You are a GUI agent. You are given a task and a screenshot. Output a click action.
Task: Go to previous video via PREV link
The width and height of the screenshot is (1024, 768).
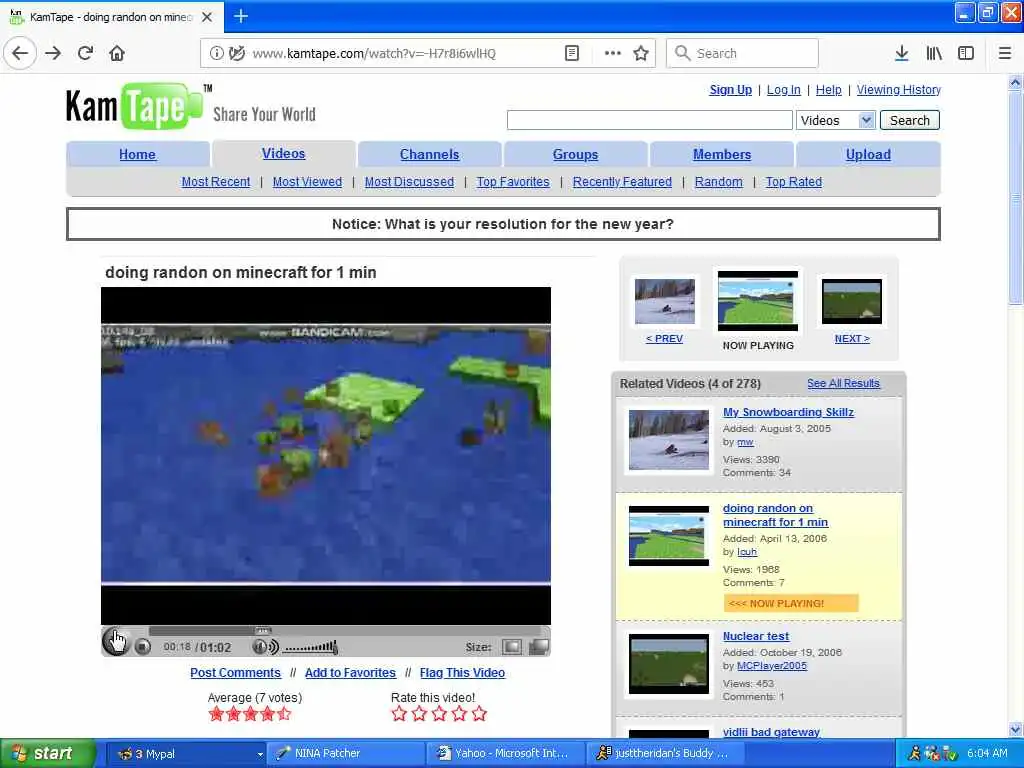click(x=664, y=338)
